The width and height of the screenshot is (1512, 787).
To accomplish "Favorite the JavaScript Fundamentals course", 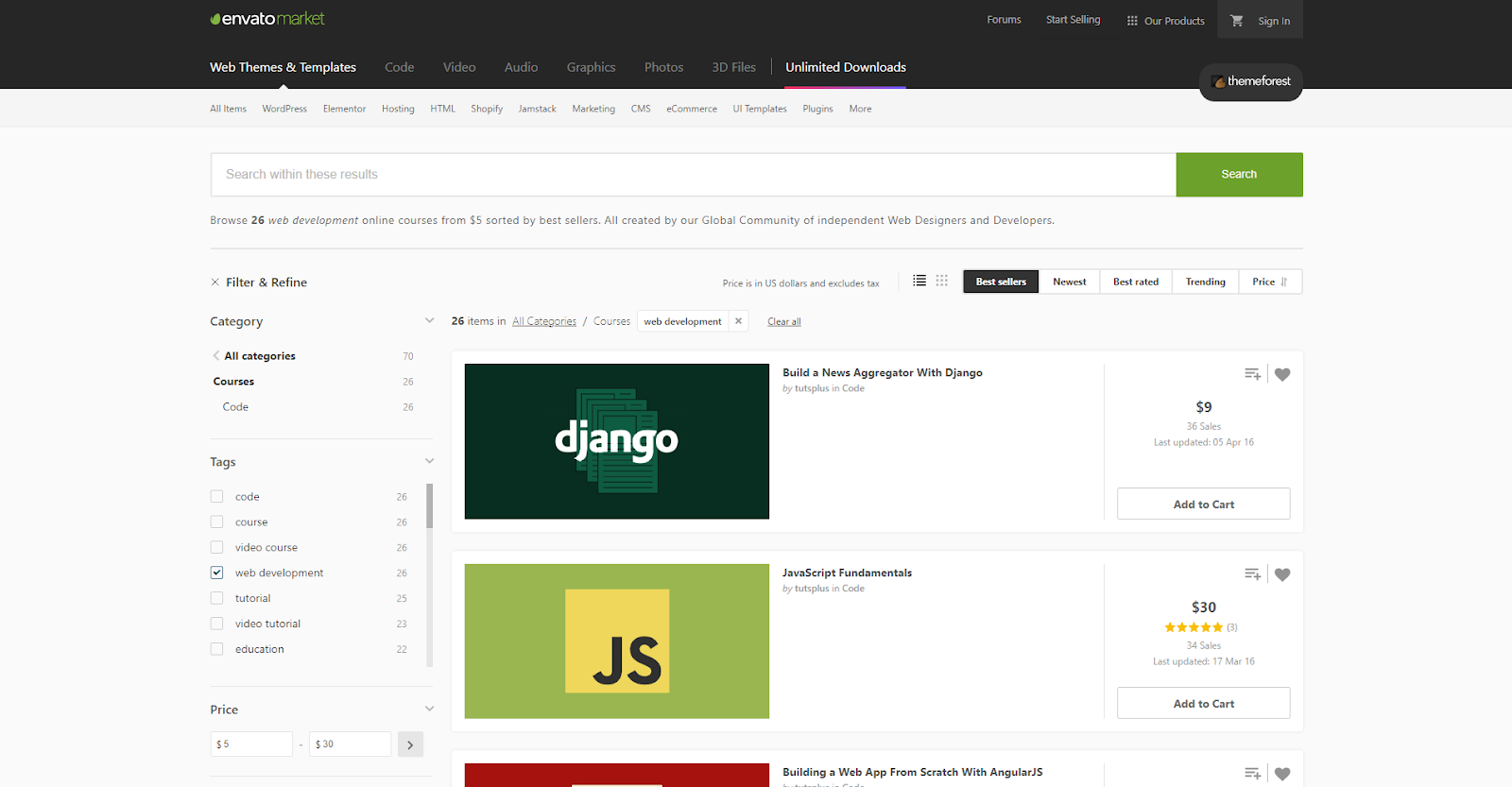I will (1282, 574).
